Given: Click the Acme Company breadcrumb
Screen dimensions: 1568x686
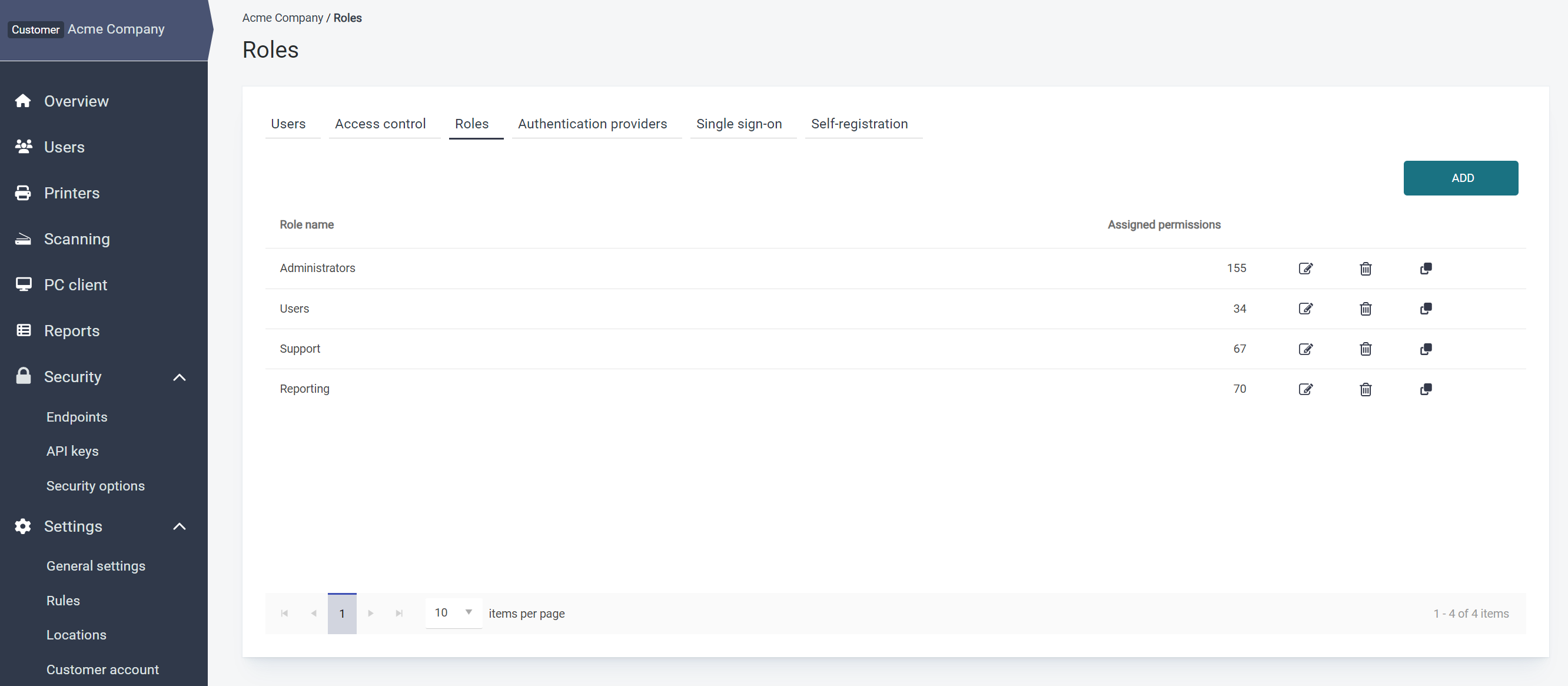Looking at the screenshot, I should (283, 18).
